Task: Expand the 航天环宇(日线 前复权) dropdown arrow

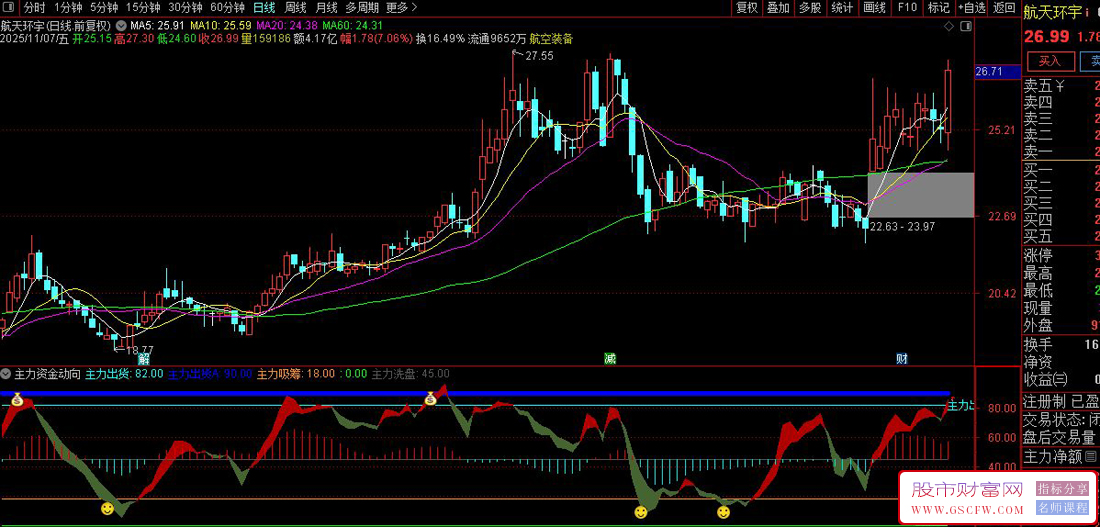Action: tap(121, 25)
